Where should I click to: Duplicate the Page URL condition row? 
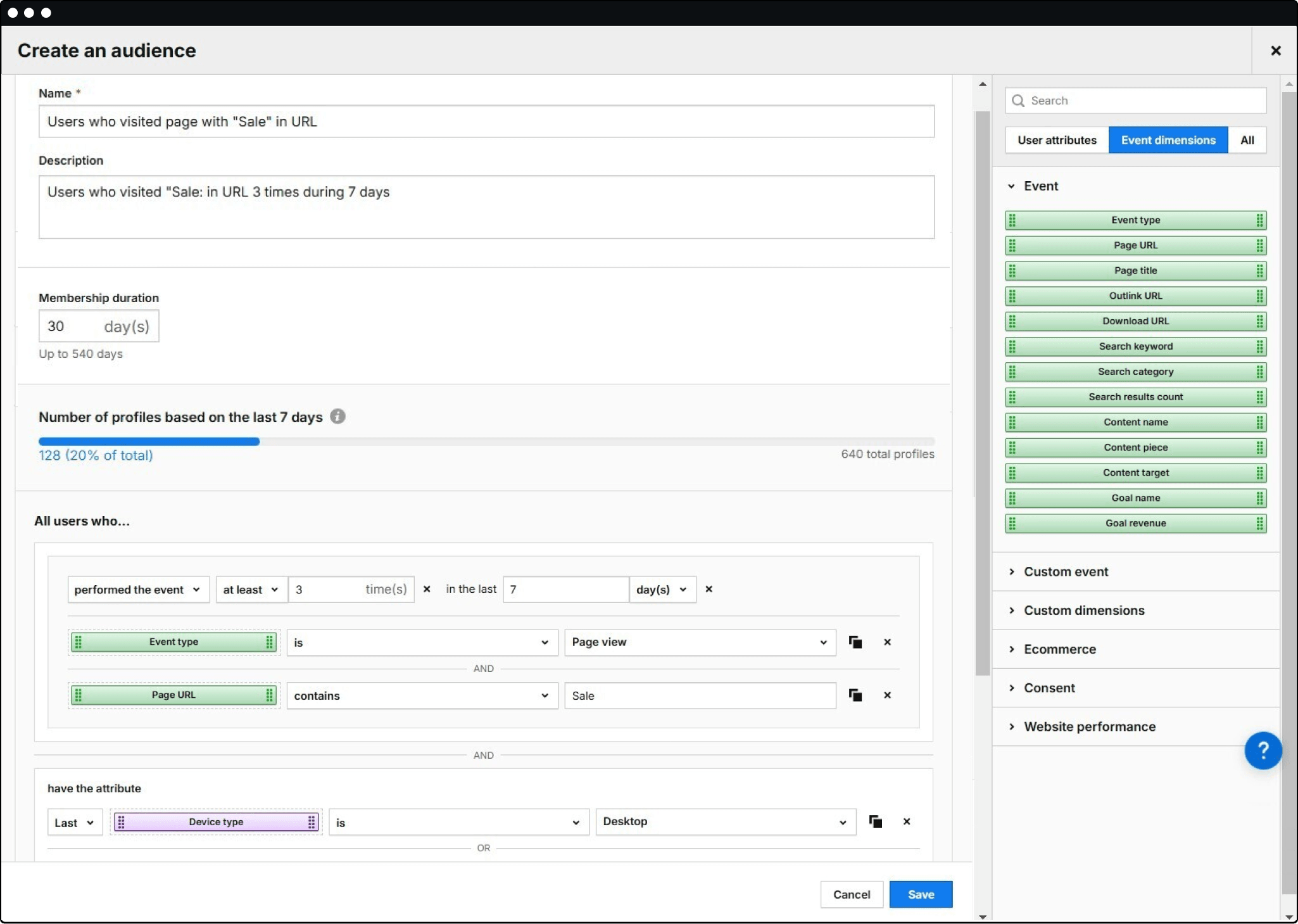pyautogui.click(x=855, y=695)
